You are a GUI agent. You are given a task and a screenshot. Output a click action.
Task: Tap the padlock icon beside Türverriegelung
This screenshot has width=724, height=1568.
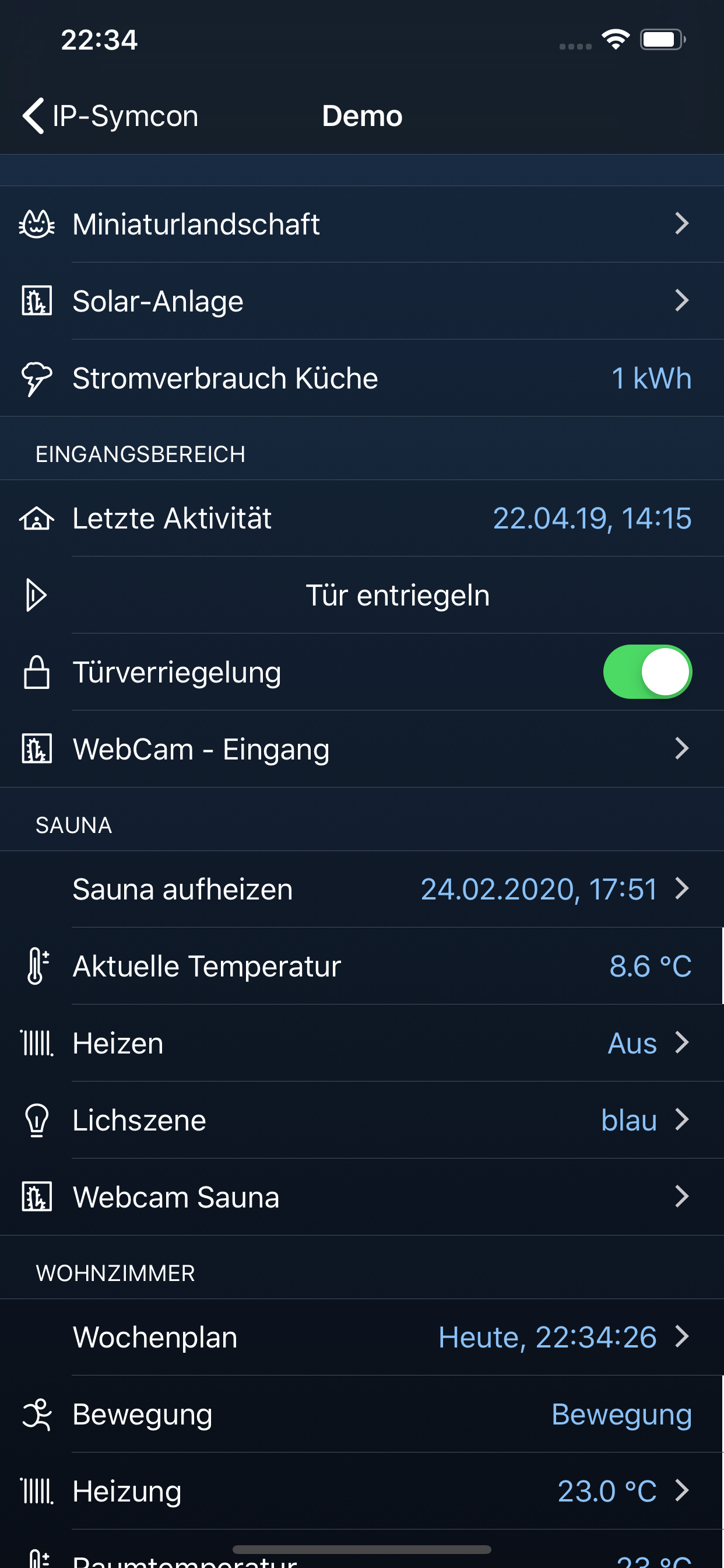click(37, 672)
